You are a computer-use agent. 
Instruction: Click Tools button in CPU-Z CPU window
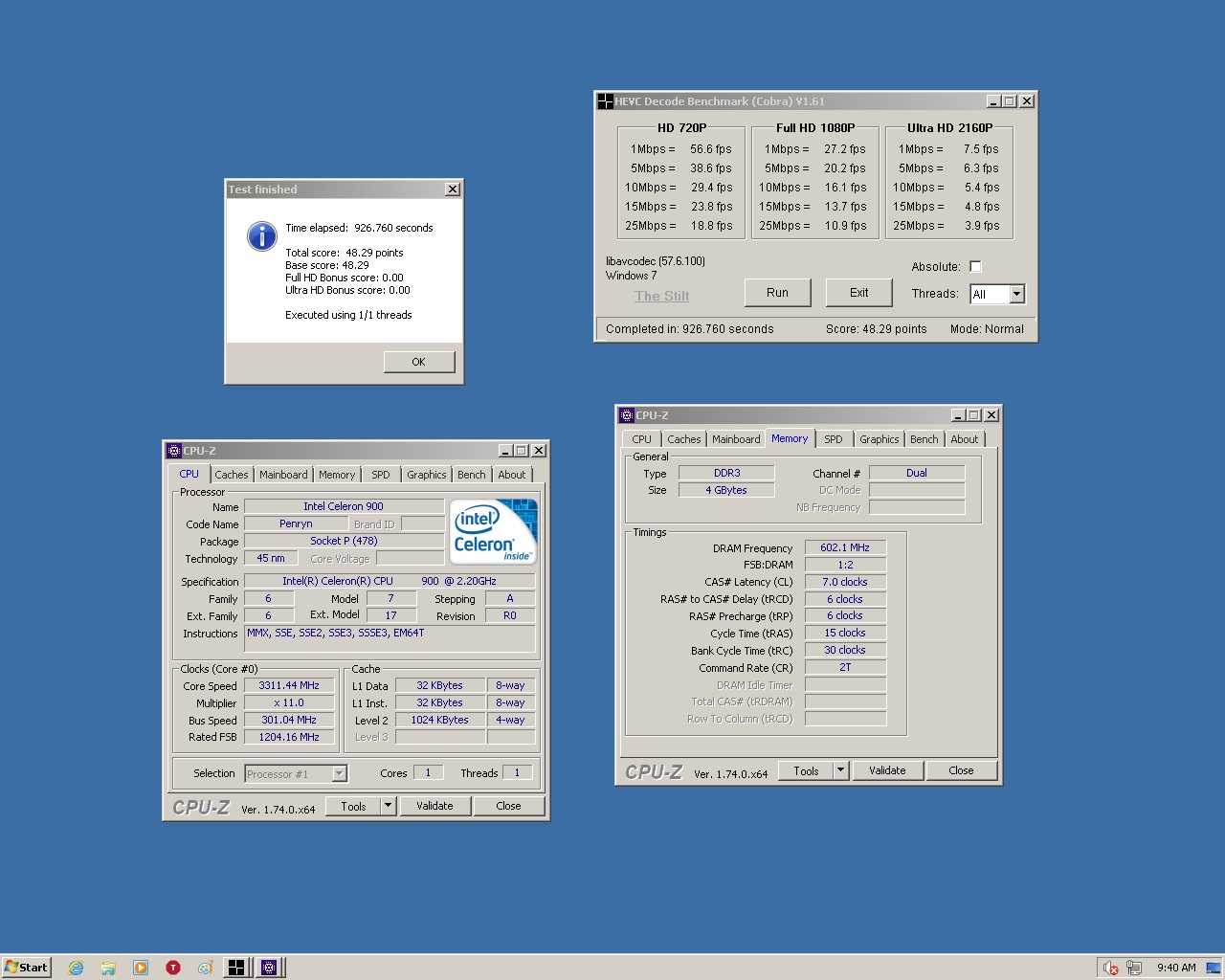[x=354, y=806]
